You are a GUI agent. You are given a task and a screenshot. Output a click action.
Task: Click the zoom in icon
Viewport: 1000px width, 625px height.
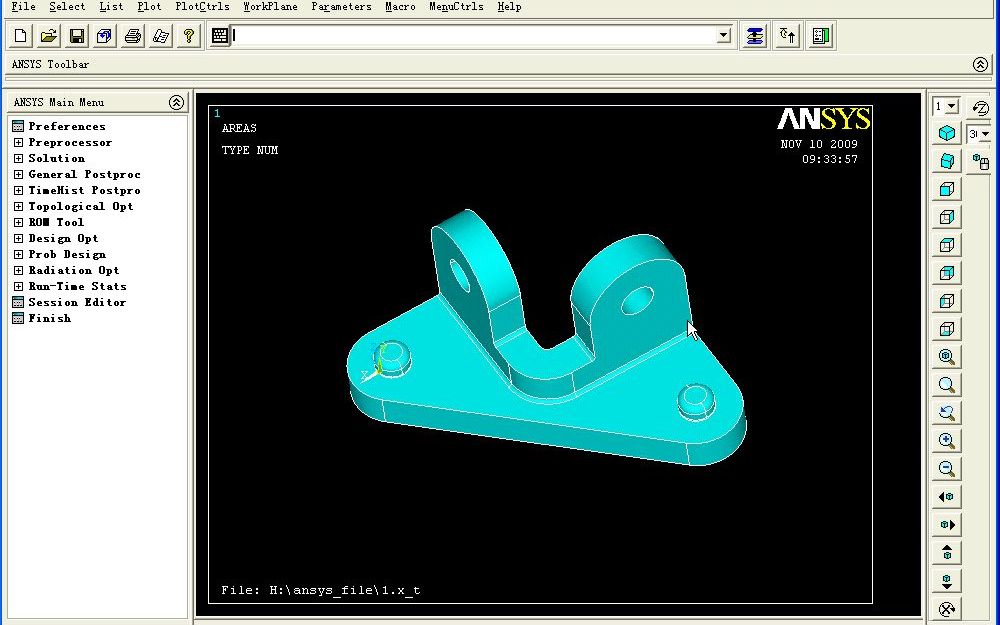pos(946,441)
